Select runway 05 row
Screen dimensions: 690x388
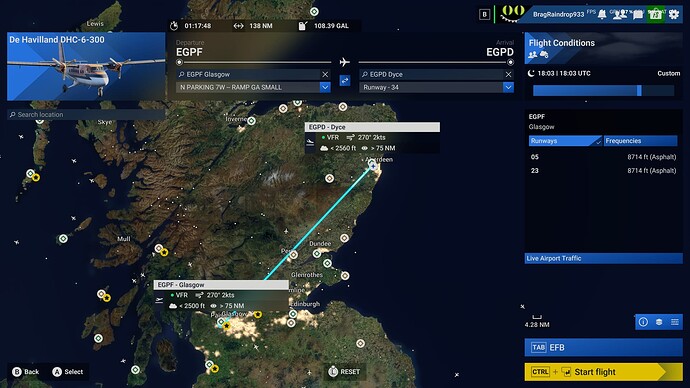[603, 157]
